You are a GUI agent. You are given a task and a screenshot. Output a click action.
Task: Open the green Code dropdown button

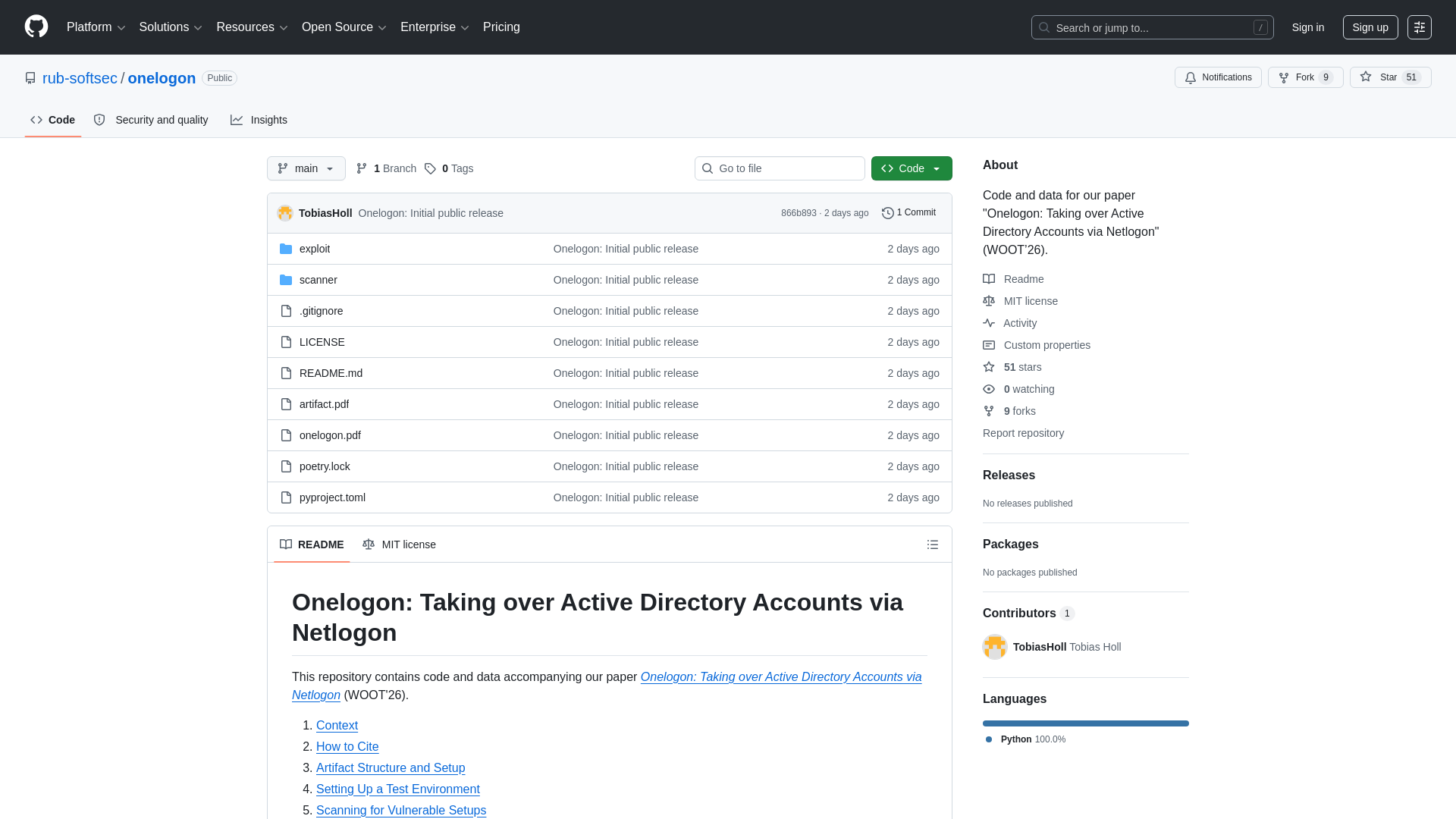pos(912,168)
